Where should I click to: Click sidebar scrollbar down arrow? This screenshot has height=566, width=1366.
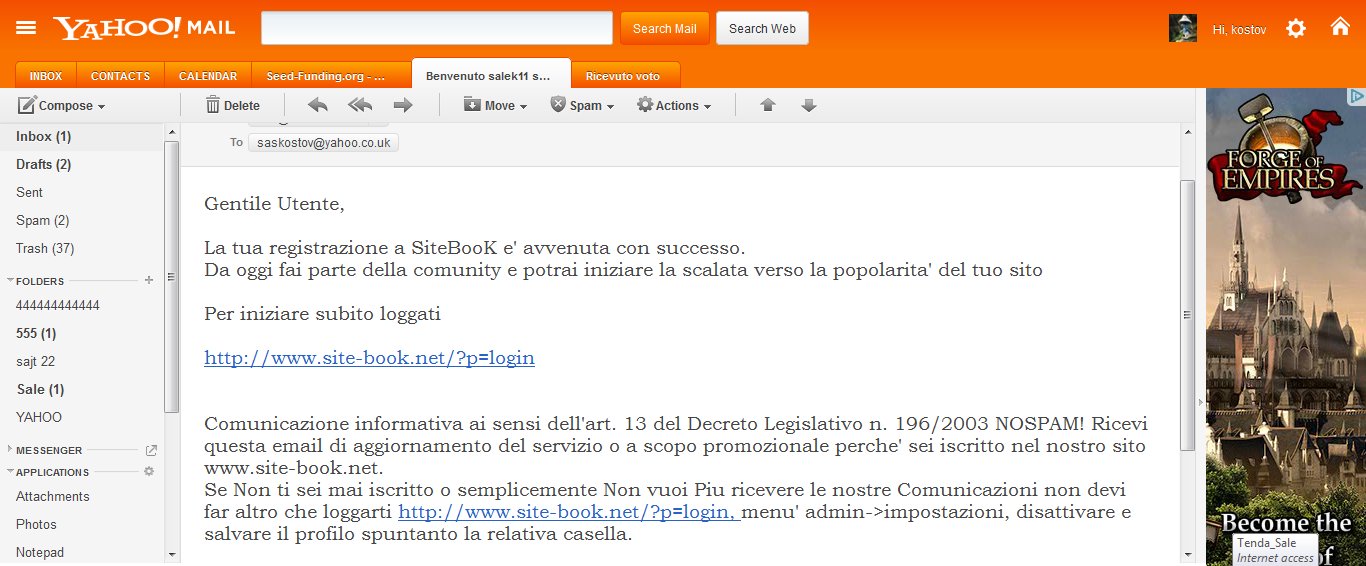(x=172, y=553)
